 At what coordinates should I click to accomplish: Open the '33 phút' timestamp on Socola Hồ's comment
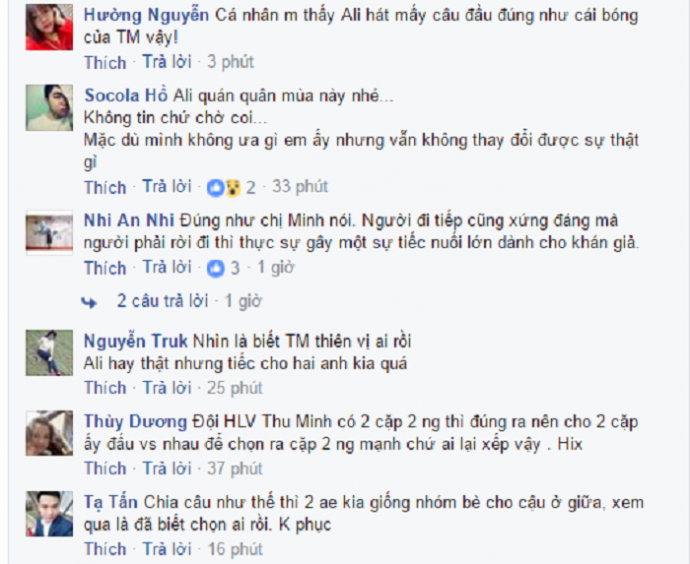[x=300, y=187]
